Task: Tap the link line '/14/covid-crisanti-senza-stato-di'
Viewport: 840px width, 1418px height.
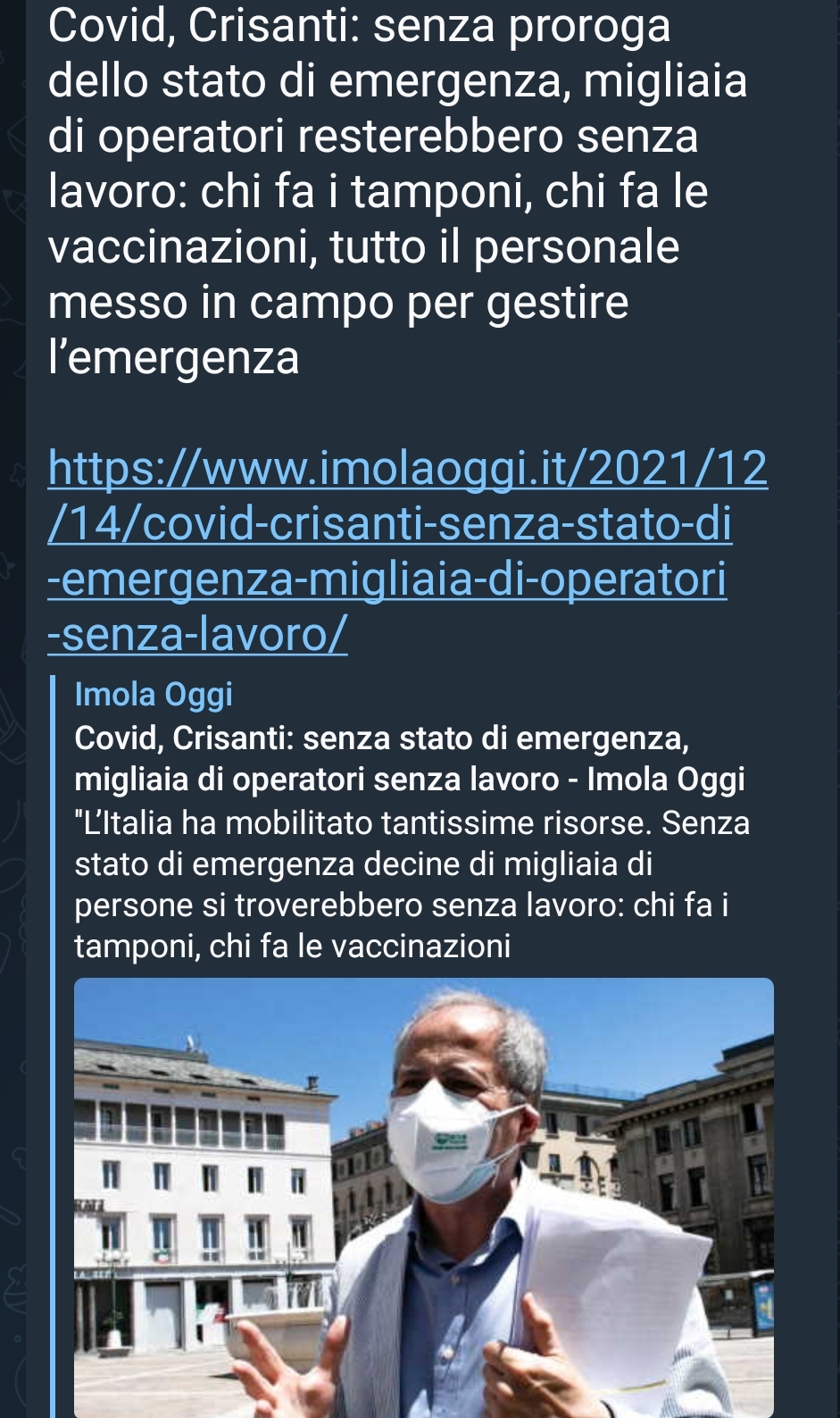Action: coord(390,523)
